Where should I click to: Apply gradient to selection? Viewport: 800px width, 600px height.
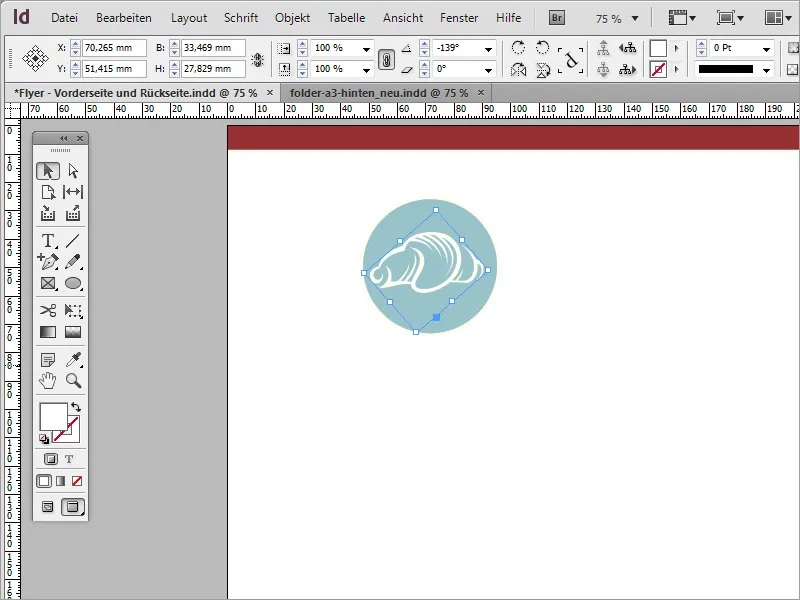(x=61, y=481)
